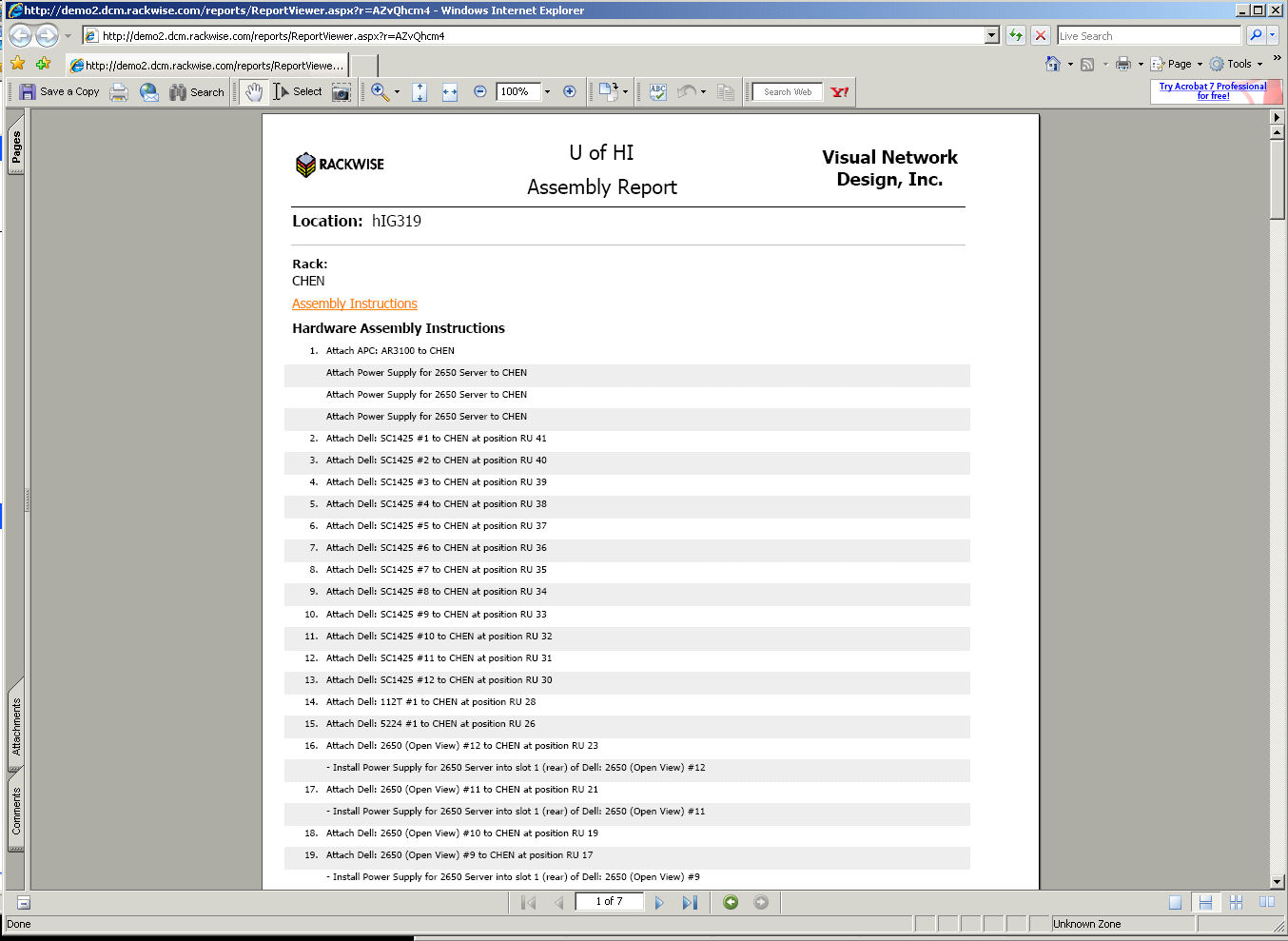This screenshot has width=1288, height=941.
Task: Click the zoom in plus button
Action: coord(570,92)
